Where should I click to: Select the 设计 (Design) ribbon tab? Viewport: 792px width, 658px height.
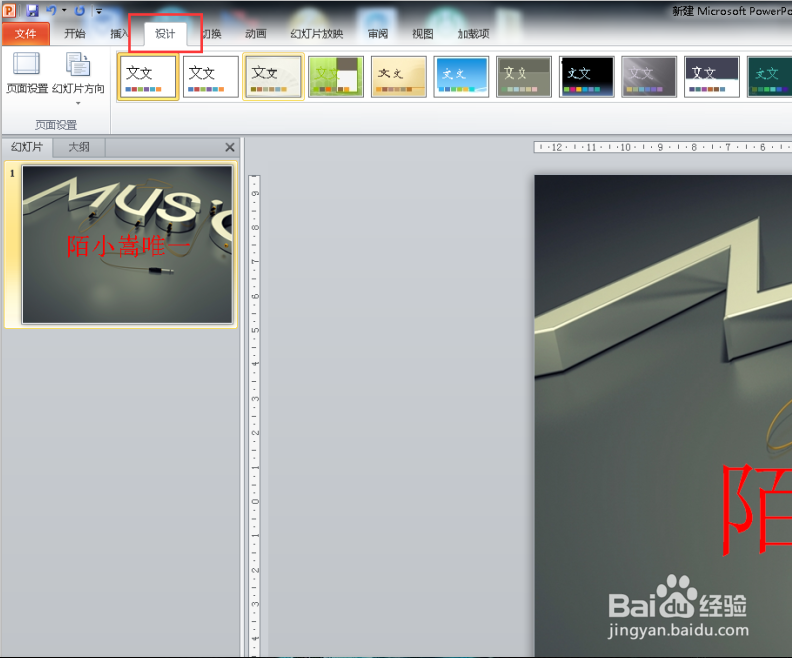[x=165, y=34]
